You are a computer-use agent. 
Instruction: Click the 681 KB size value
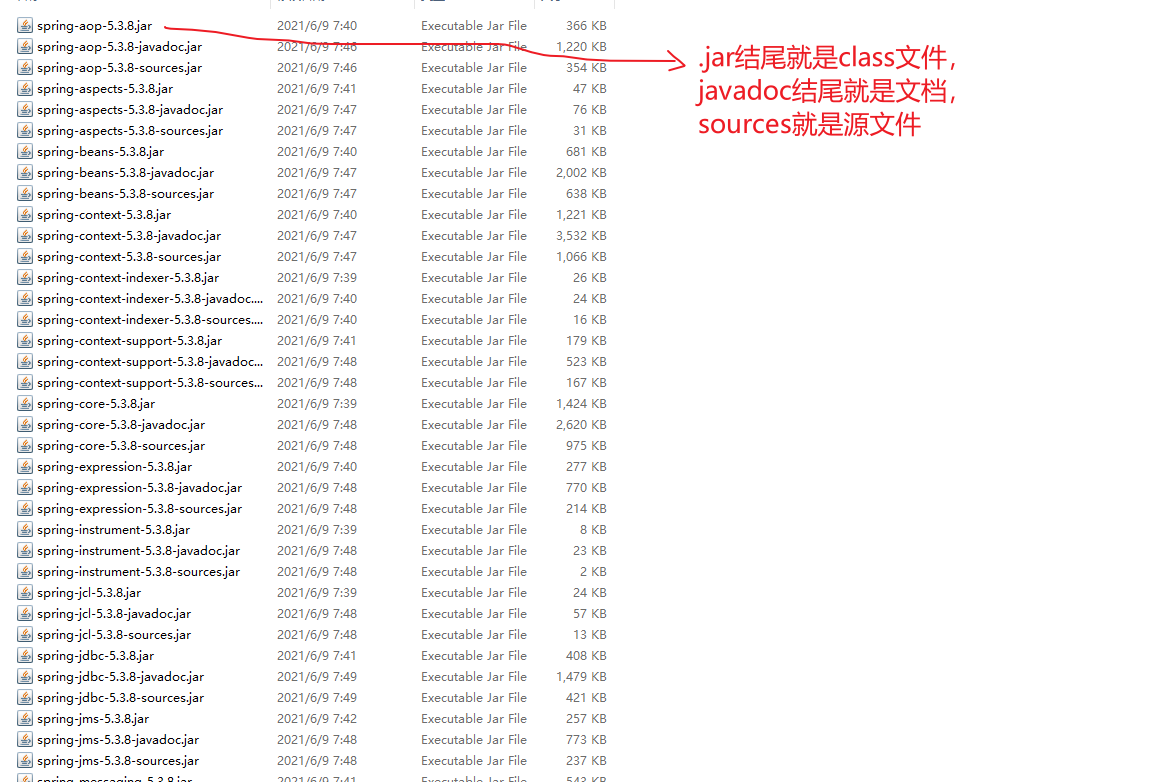[x=586, y=152]
